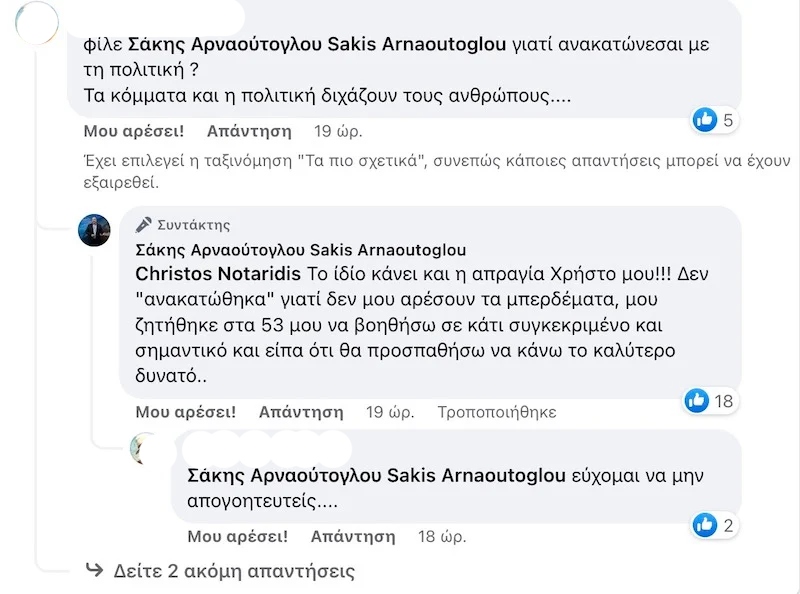800x594 pixels.
Task: Reply to the author's comment with Απάντηση
Action: point(301,412)
